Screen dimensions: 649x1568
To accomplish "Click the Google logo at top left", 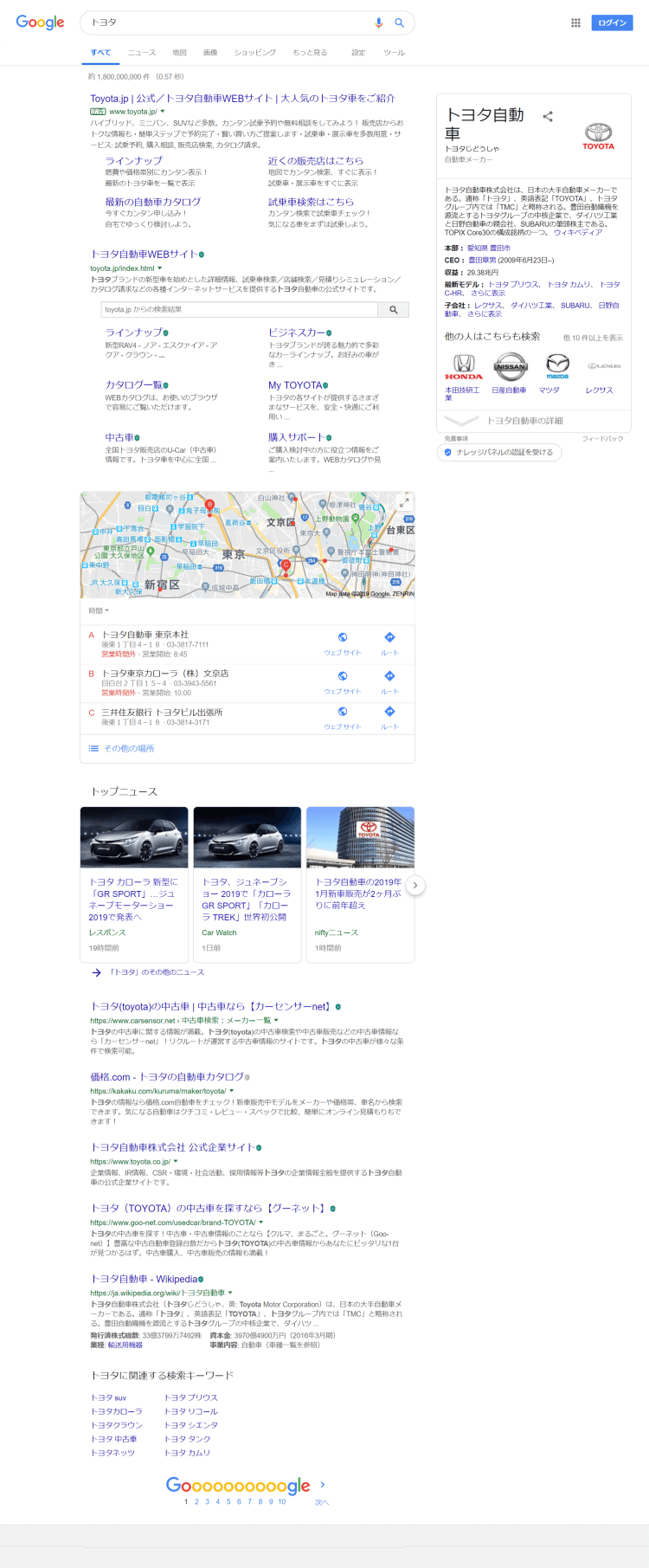I will pos(40,23).
